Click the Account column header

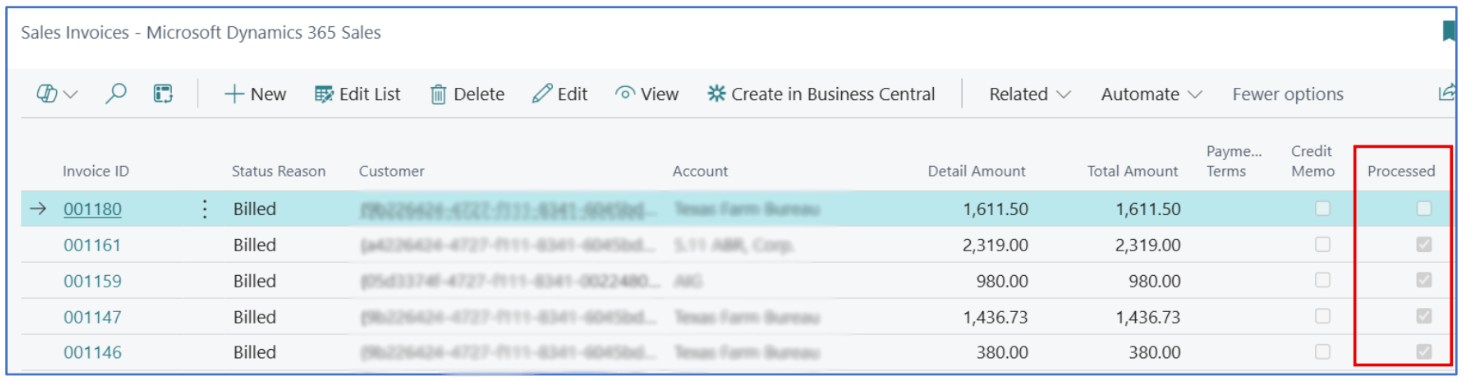click(700, 171)
